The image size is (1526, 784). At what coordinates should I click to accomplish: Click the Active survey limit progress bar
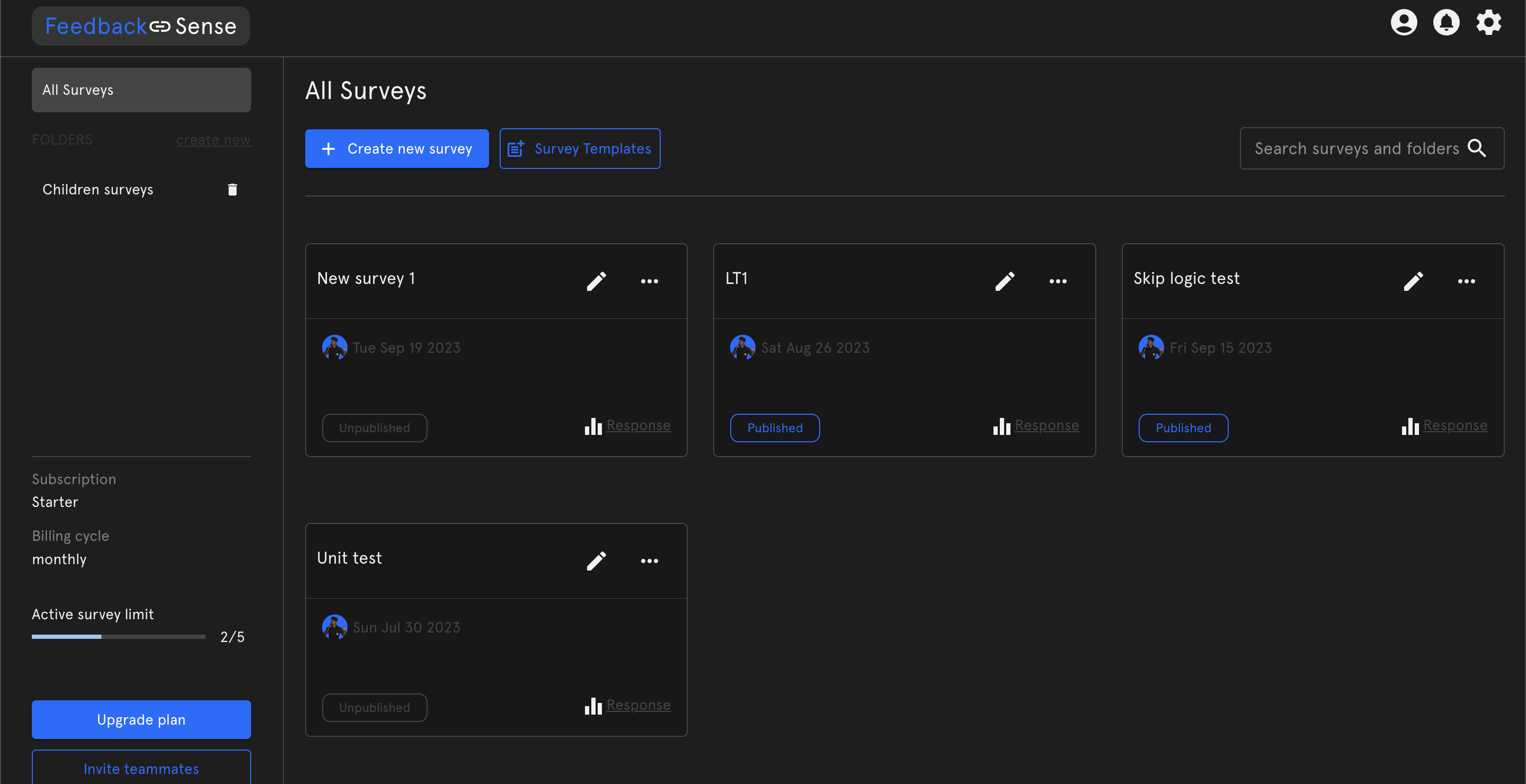tap(119, 637)
